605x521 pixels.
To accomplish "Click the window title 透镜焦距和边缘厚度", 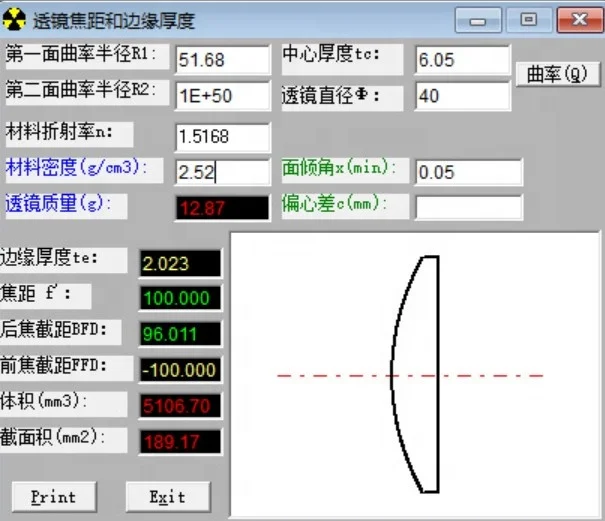I will pos(114,20).
